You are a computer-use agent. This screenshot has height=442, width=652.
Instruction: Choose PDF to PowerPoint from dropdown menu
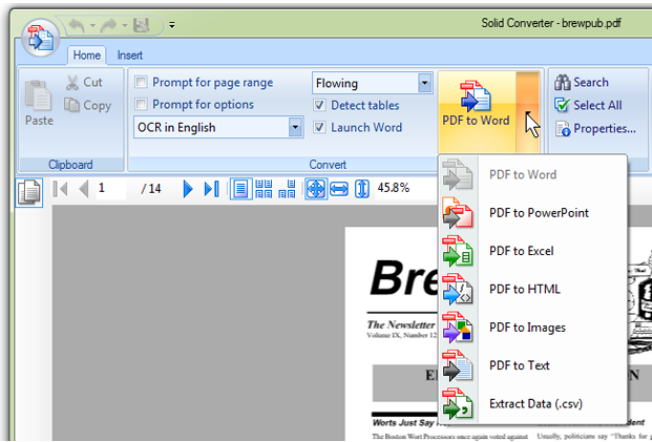pyautogui.click(x=533, y=213)
